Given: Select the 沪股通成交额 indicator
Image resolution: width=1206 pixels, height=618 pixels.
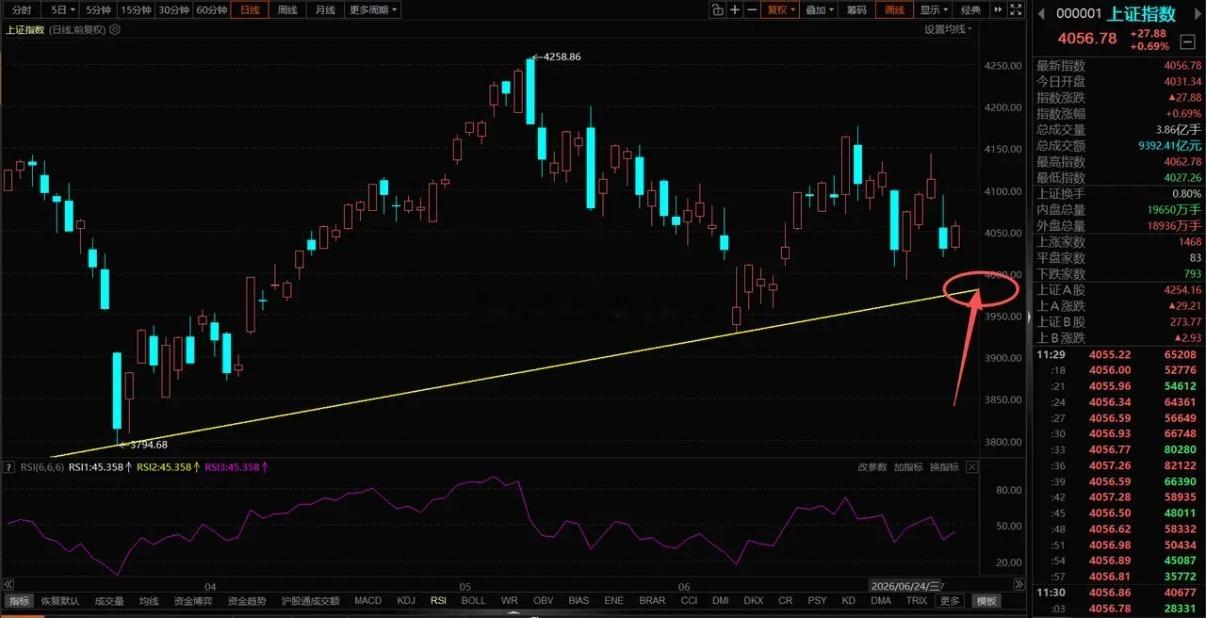Looking at the screenshot, I should (312, 601).
